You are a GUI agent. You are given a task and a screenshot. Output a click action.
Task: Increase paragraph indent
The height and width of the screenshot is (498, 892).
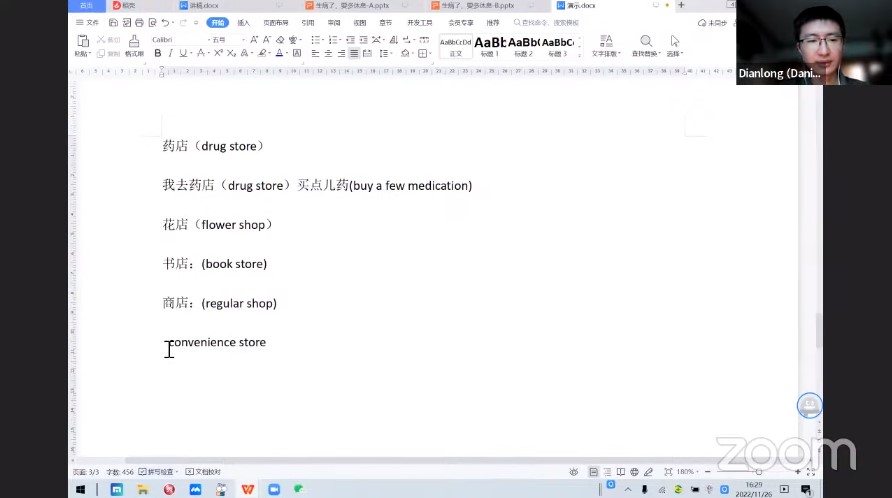tap(364, 40)
